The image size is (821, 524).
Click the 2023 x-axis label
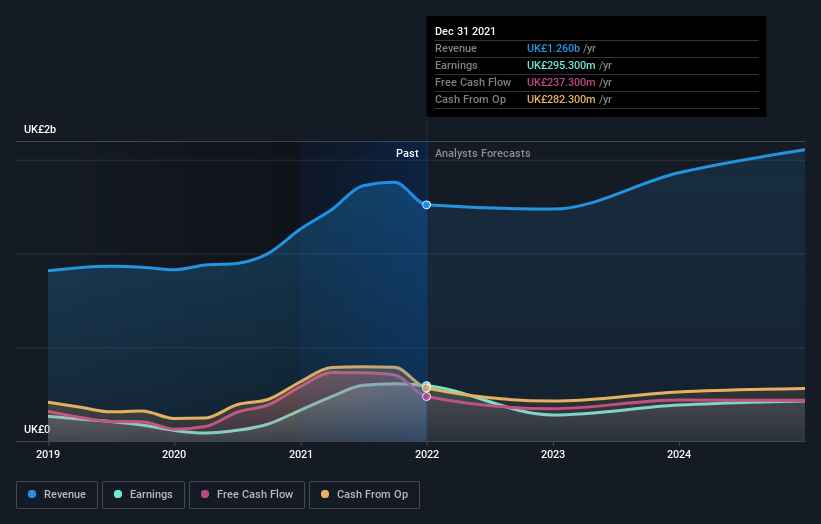[x=553, y=454]
